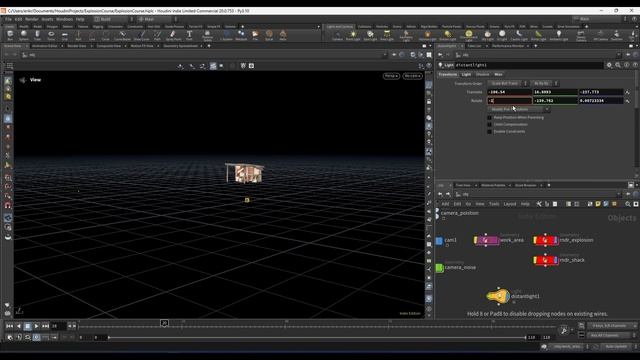
Task: Add a Spot Light from the shelf
Action: [x=370, y=36]
